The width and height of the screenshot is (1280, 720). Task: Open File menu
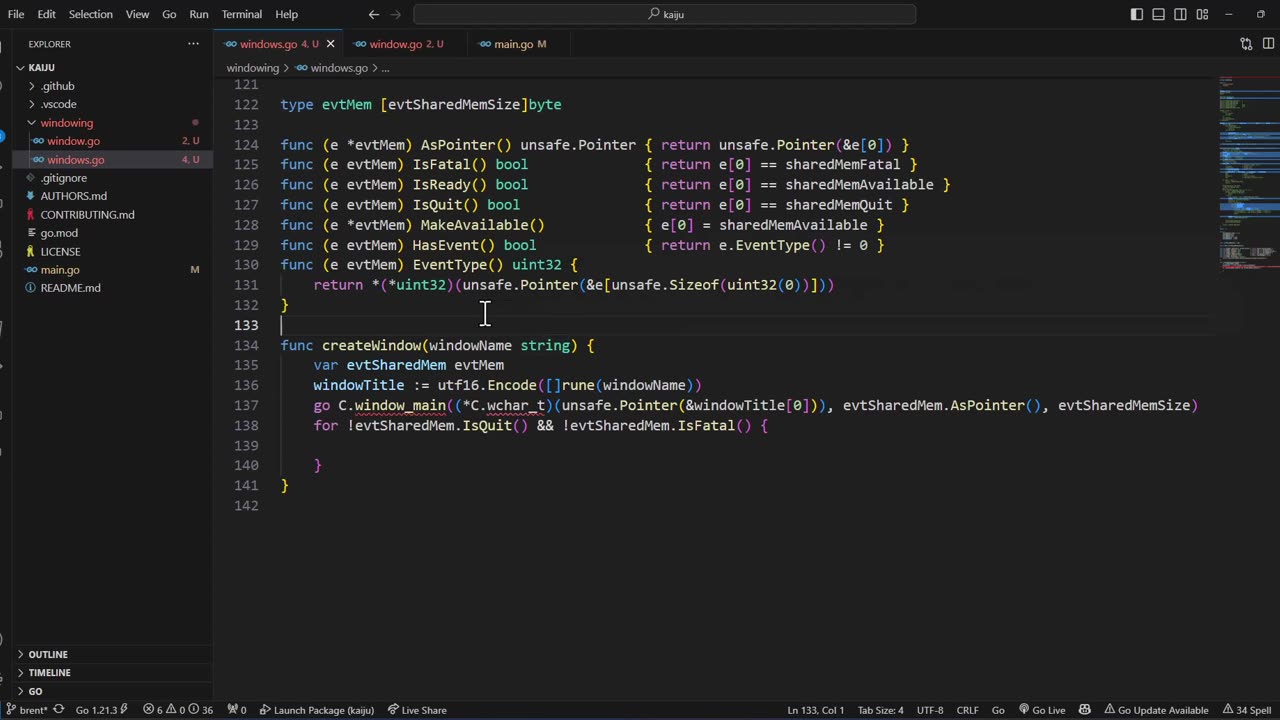tap(16, 14)
